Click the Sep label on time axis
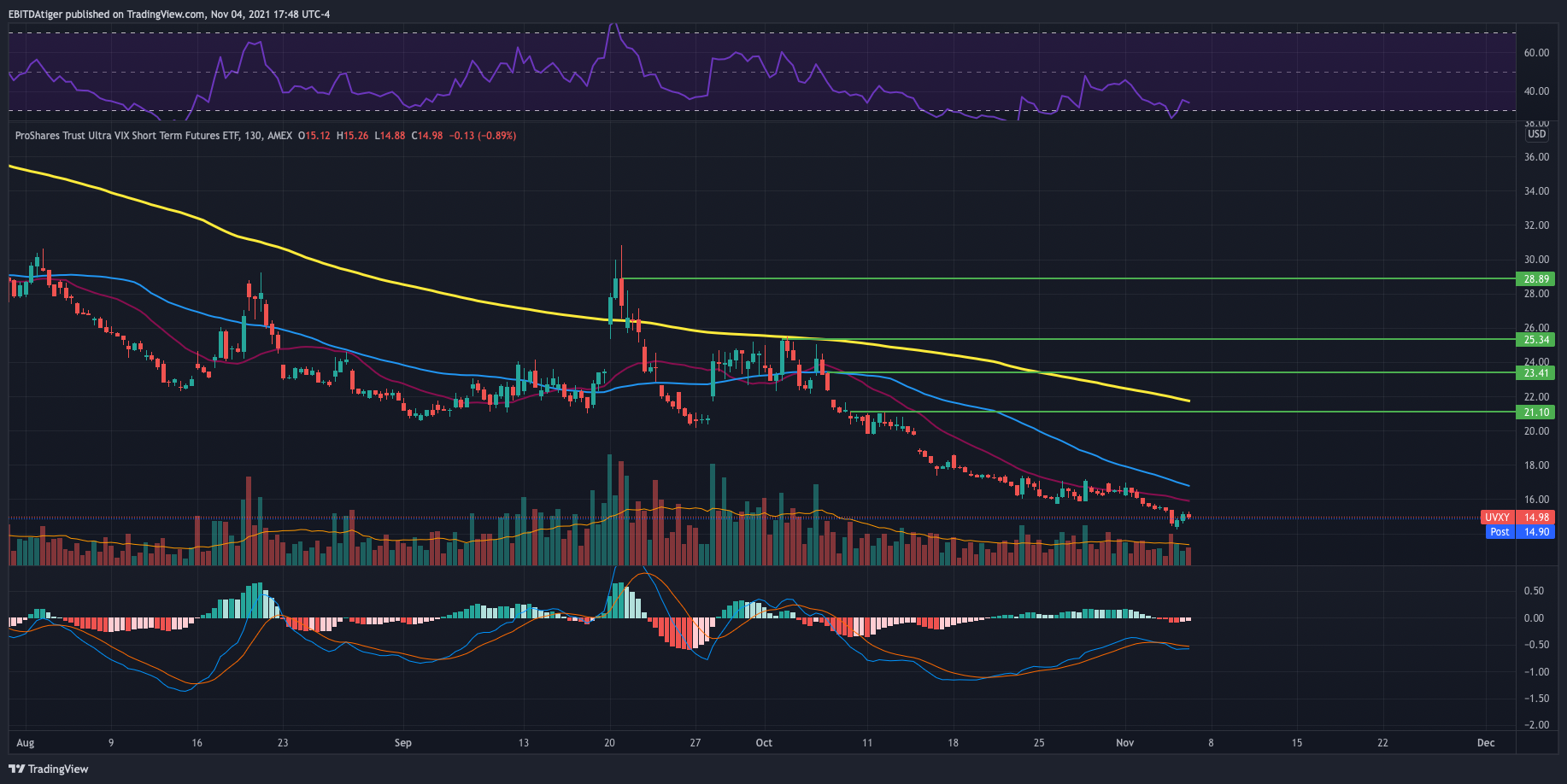The width and height of the screenshot is (1567, 784). tap(403, 743)
